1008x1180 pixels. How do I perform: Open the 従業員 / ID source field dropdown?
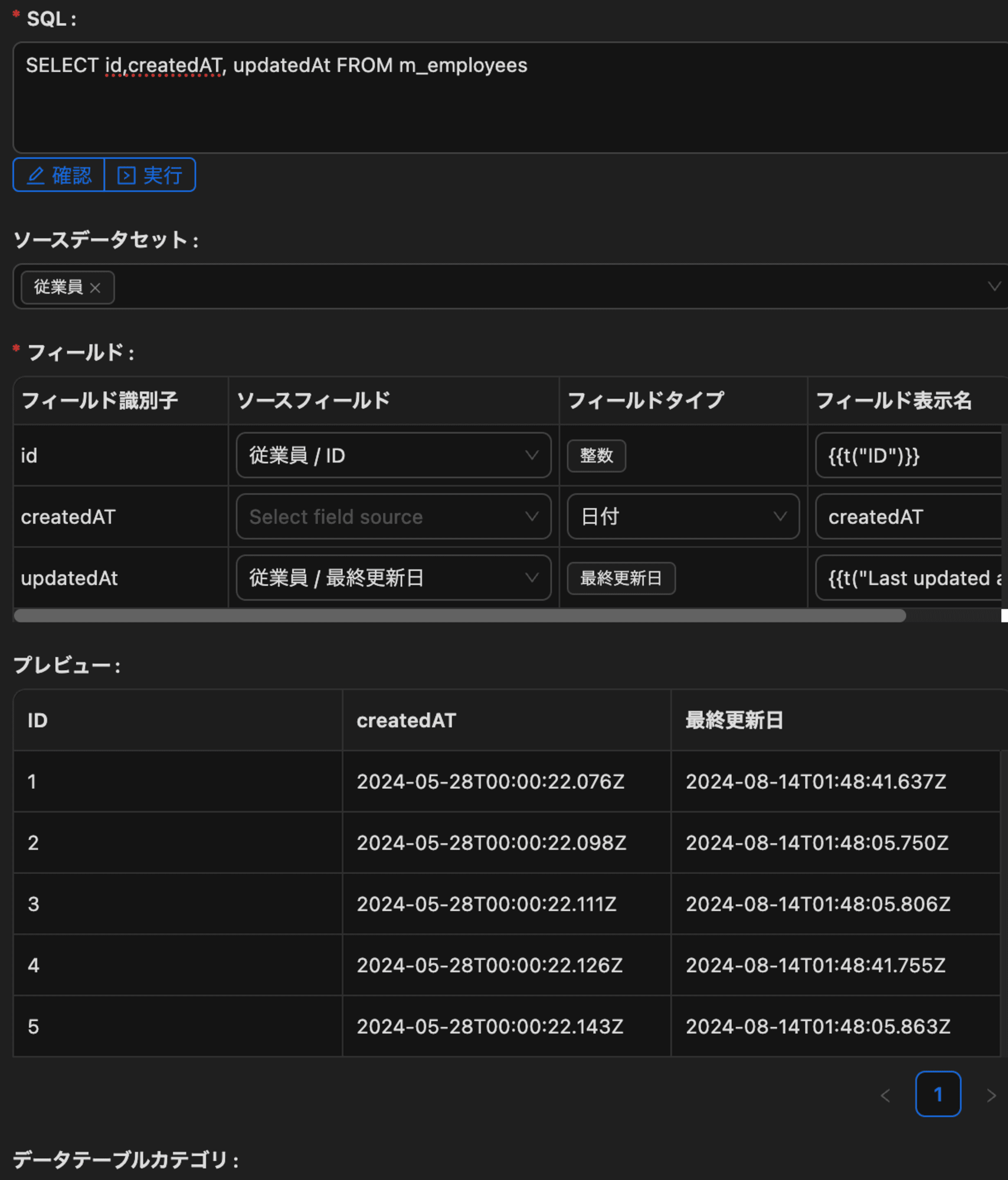click(394, 455)
